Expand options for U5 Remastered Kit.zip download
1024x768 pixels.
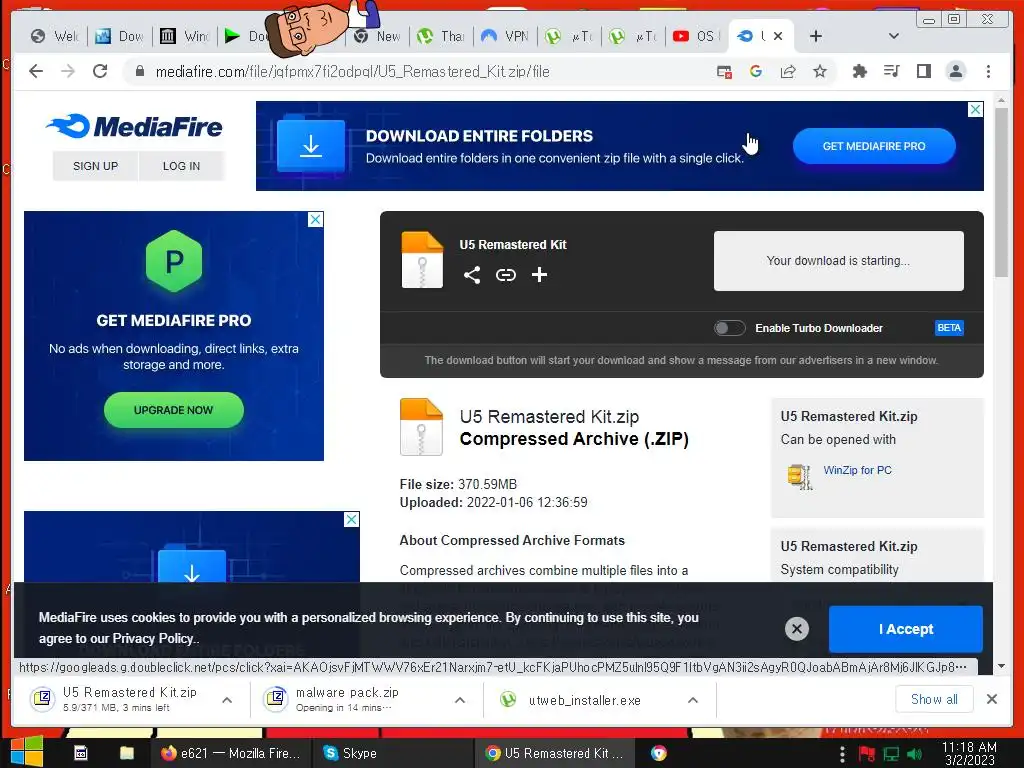pos(227,700)
